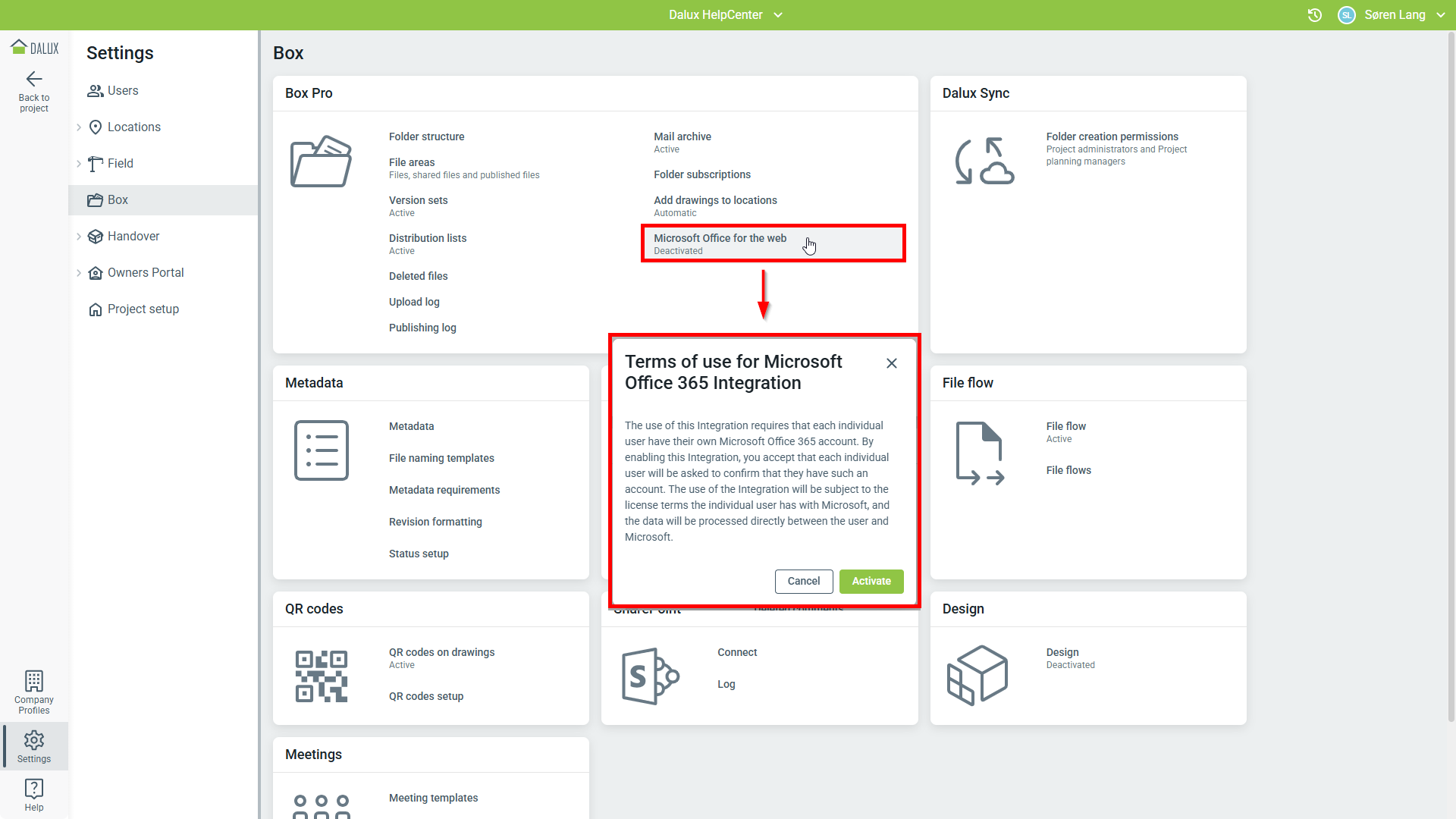Click the Box Pro folder icon
The image size is (1456, 819).
(x=322, y=162)
